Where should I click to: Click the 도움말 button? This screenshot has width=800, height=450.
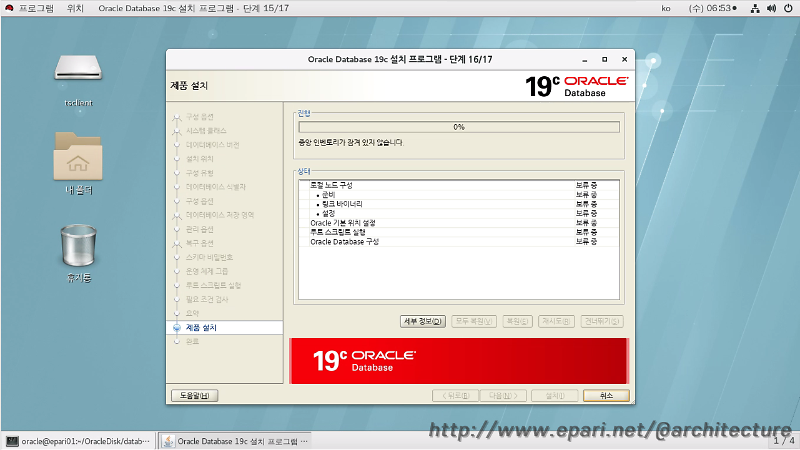coord(194,395)
